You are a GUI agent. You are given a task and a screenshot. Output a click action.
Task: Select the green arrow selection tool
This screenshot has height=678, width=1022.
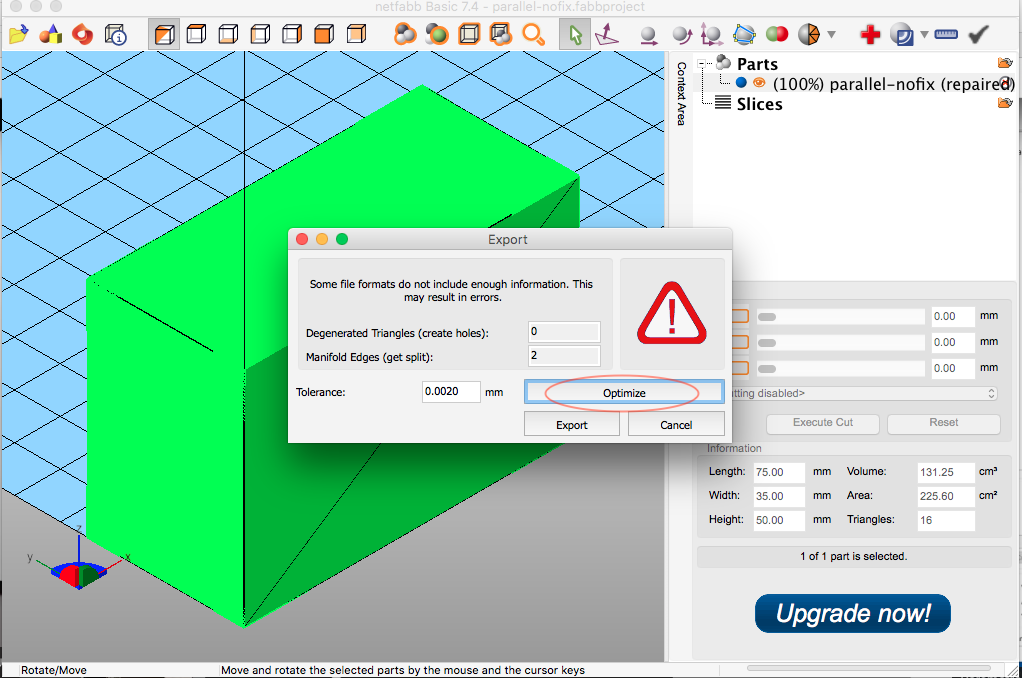tap(575, 34)
